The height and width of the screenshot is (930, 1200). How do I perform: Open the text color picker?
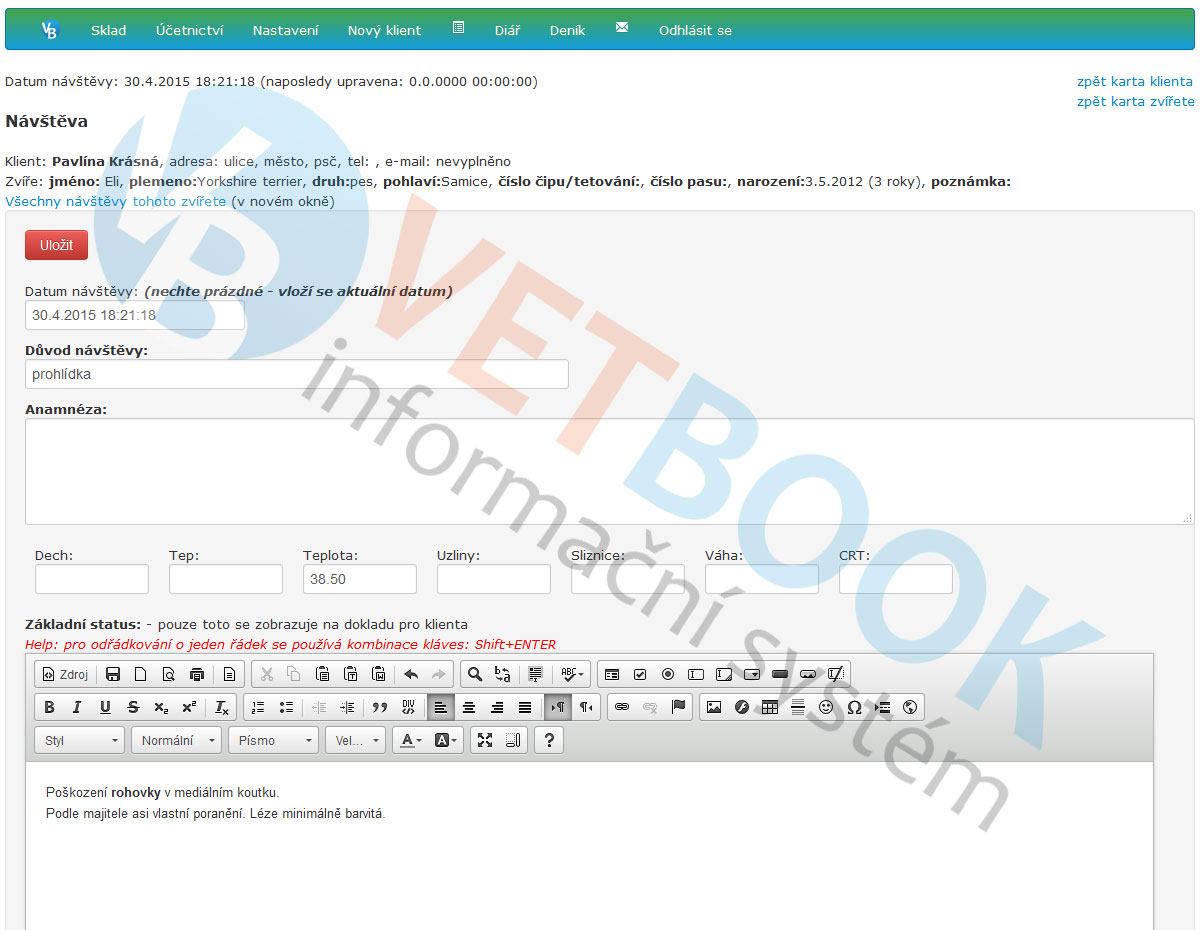[410, 741]
